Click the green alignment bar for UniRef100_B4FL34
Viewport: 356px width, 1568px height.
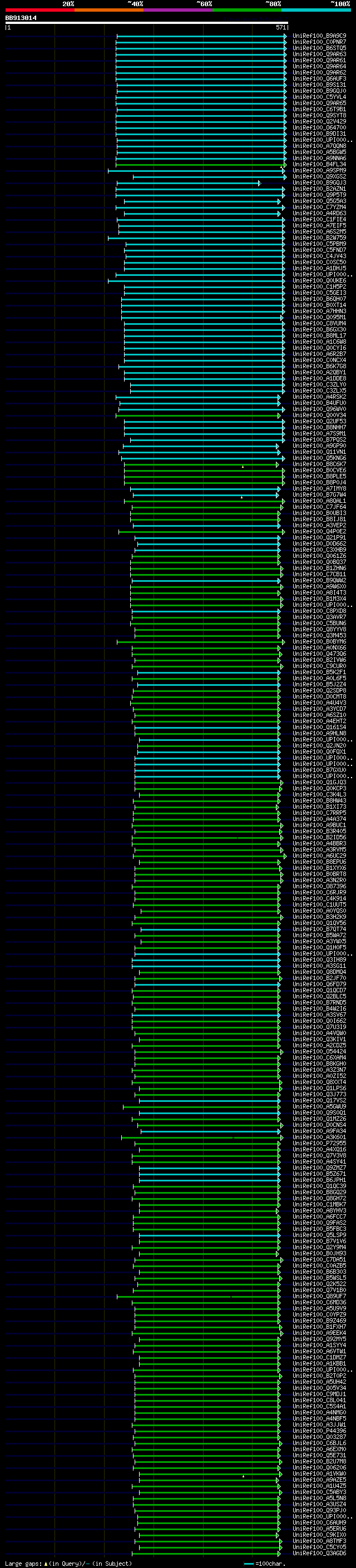[201, 164]
